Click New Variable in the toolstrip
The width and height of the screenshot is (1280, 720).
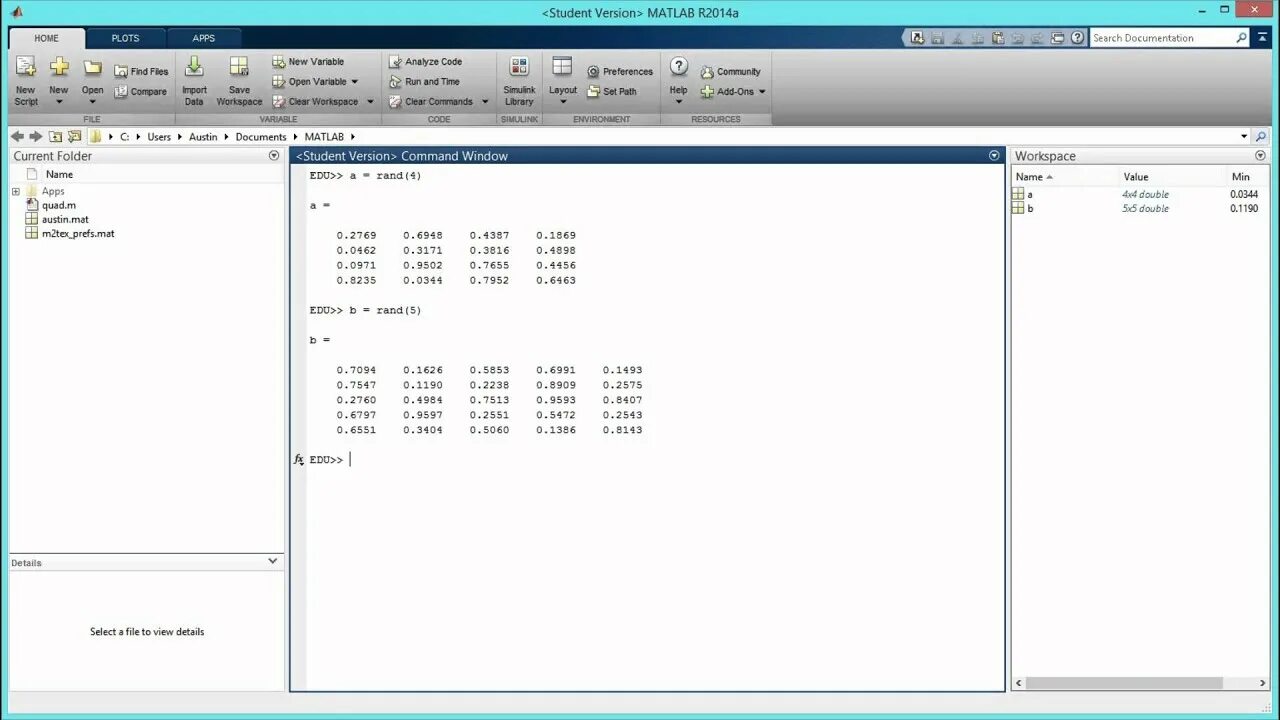click(308, 62)
